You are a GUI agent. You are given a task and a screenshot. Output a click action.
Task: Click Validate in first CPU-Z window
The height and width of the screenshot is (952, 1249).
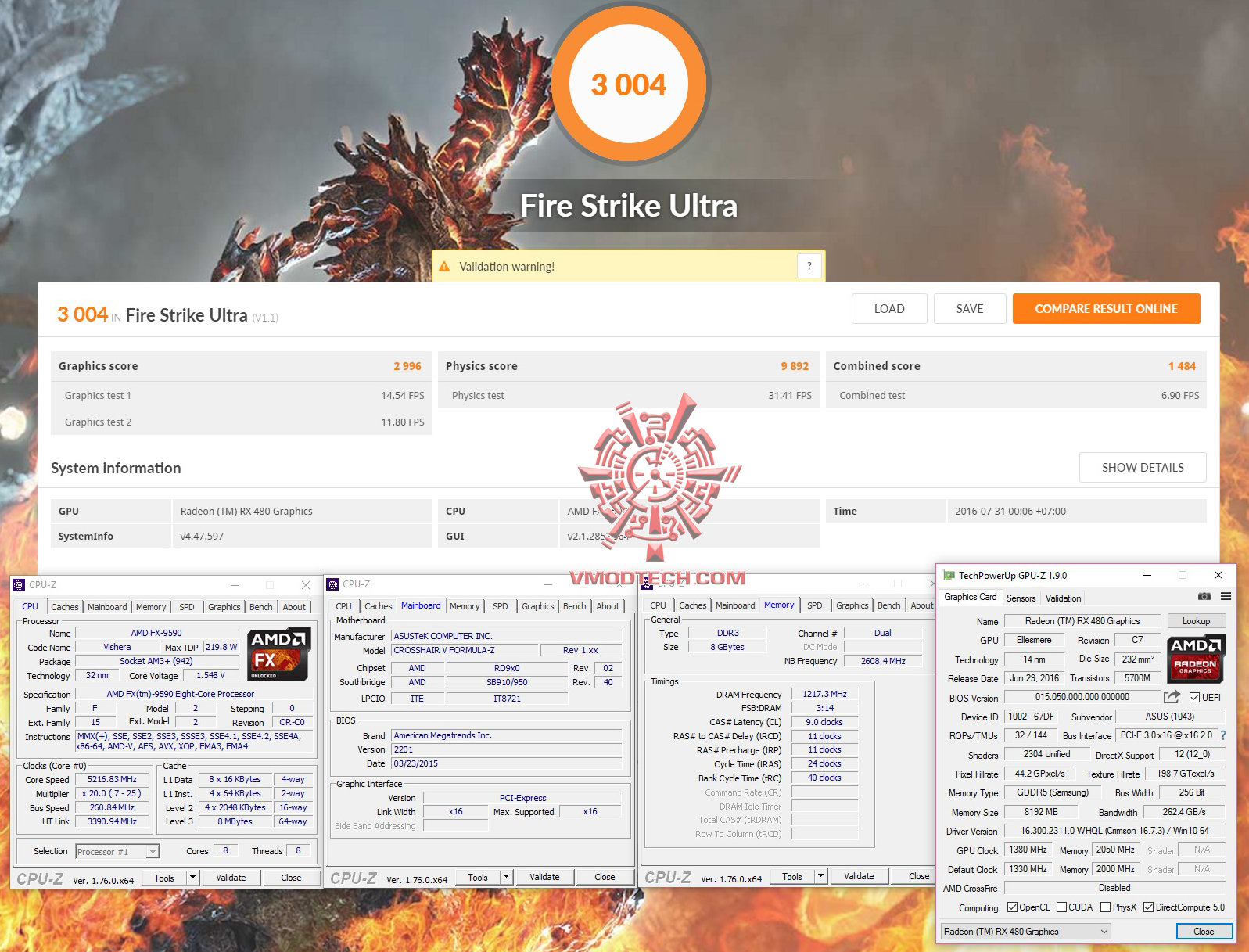(231, 878)
